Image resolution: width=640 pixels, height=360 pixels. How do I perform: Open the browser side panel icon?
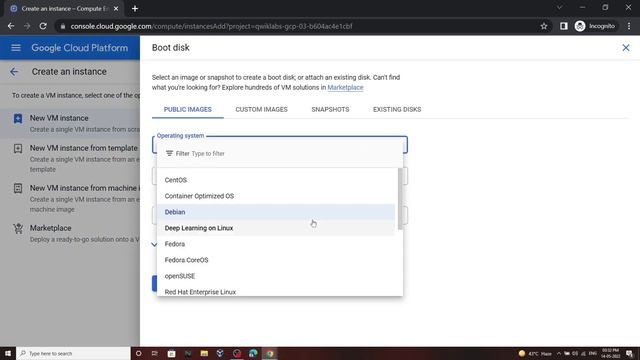563,26
